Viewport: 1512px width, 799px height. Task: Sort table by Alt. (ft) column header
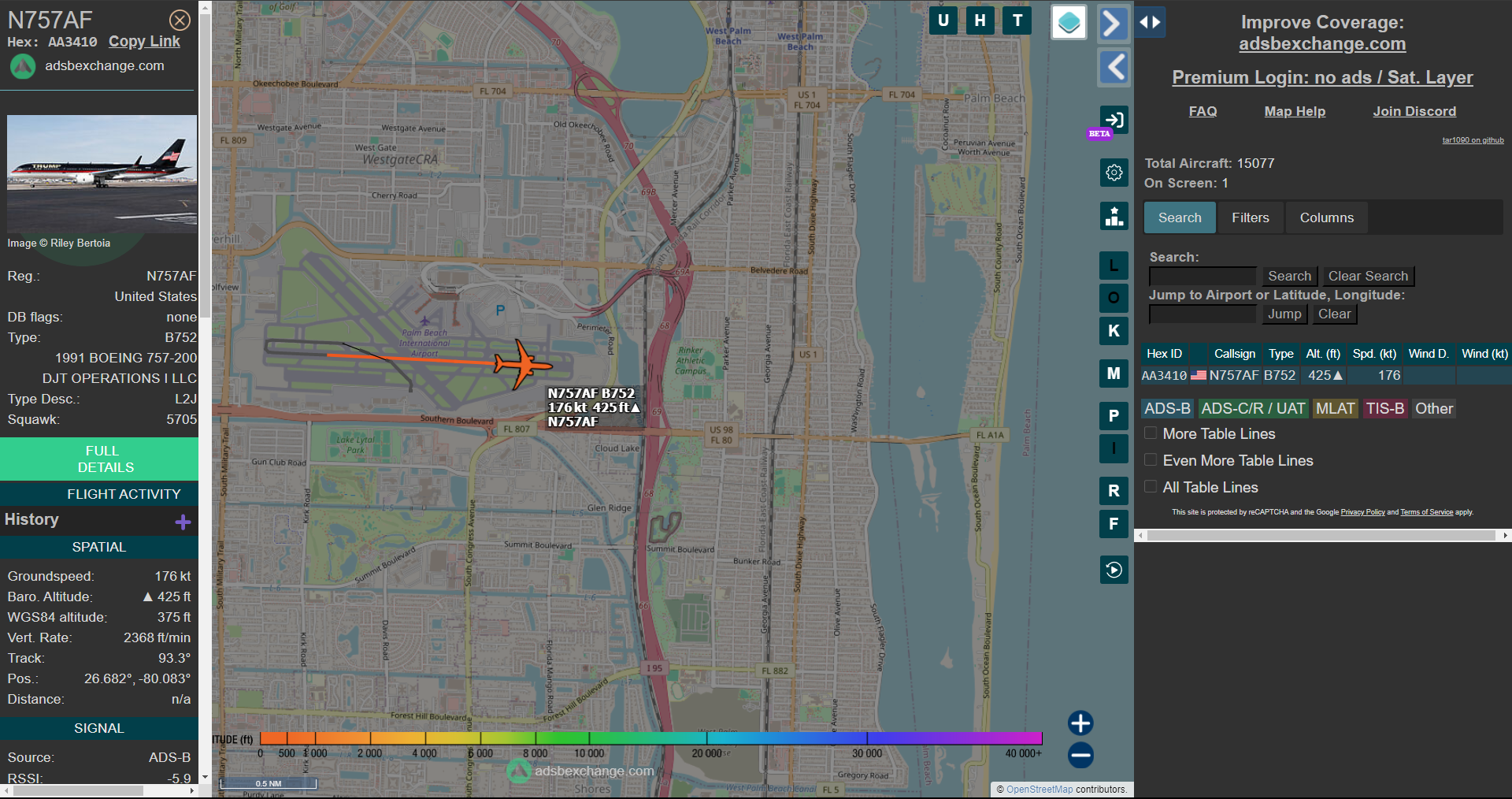pyautogui.click(x=1323, y=354)
